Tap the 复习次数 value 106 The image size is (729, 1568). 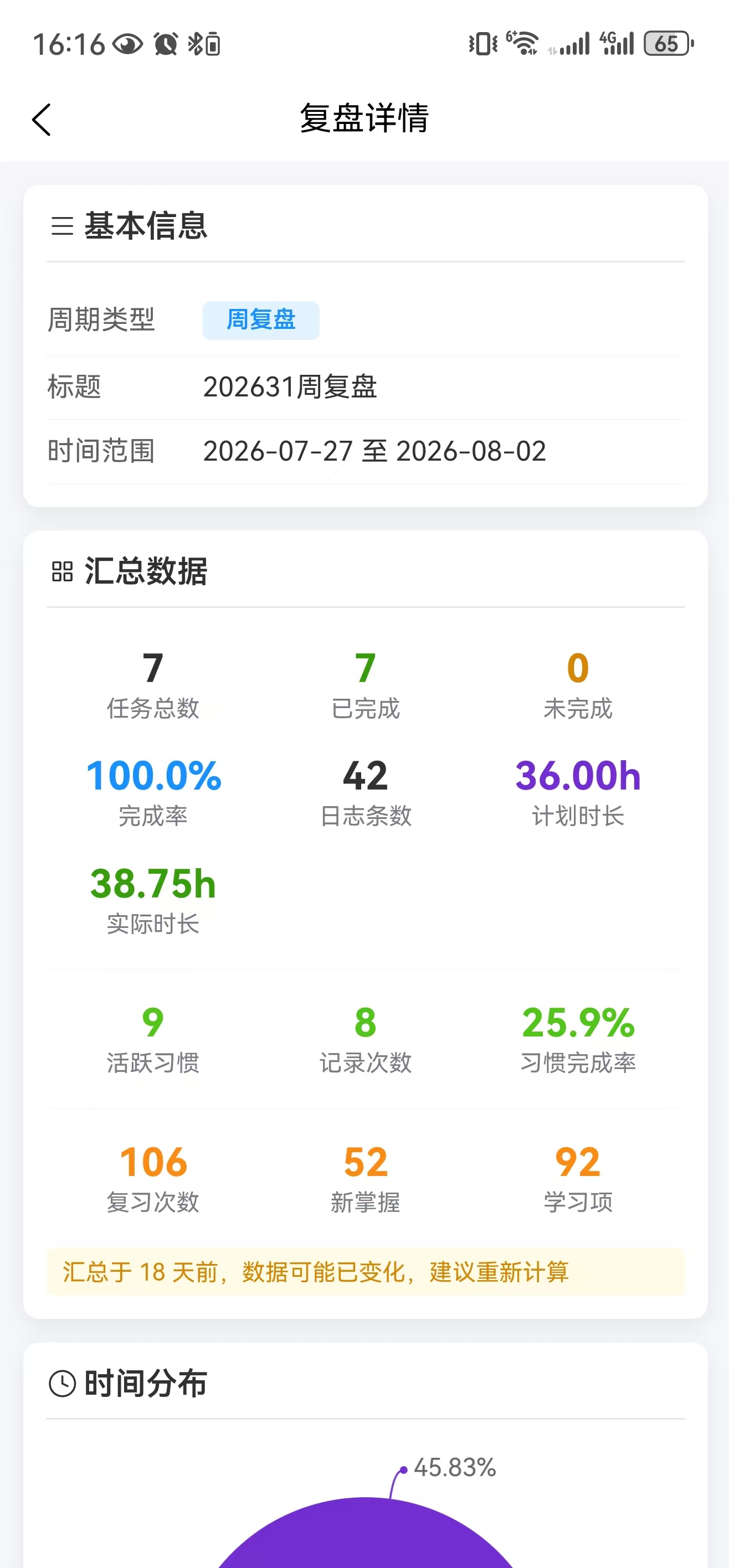pos(153,1162)
